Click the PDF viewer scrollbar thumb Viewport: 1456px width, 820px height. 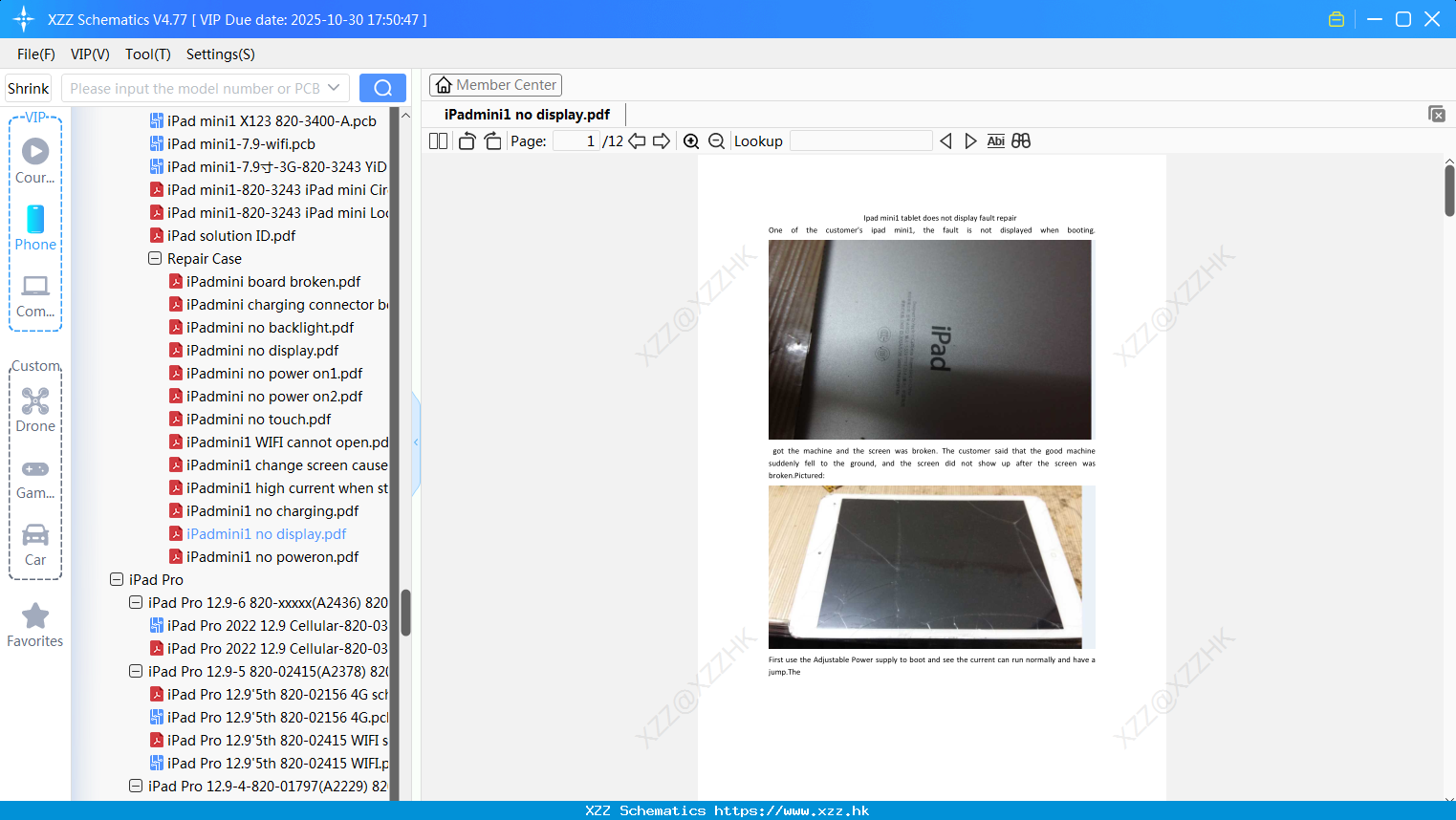coord(1449,190)
